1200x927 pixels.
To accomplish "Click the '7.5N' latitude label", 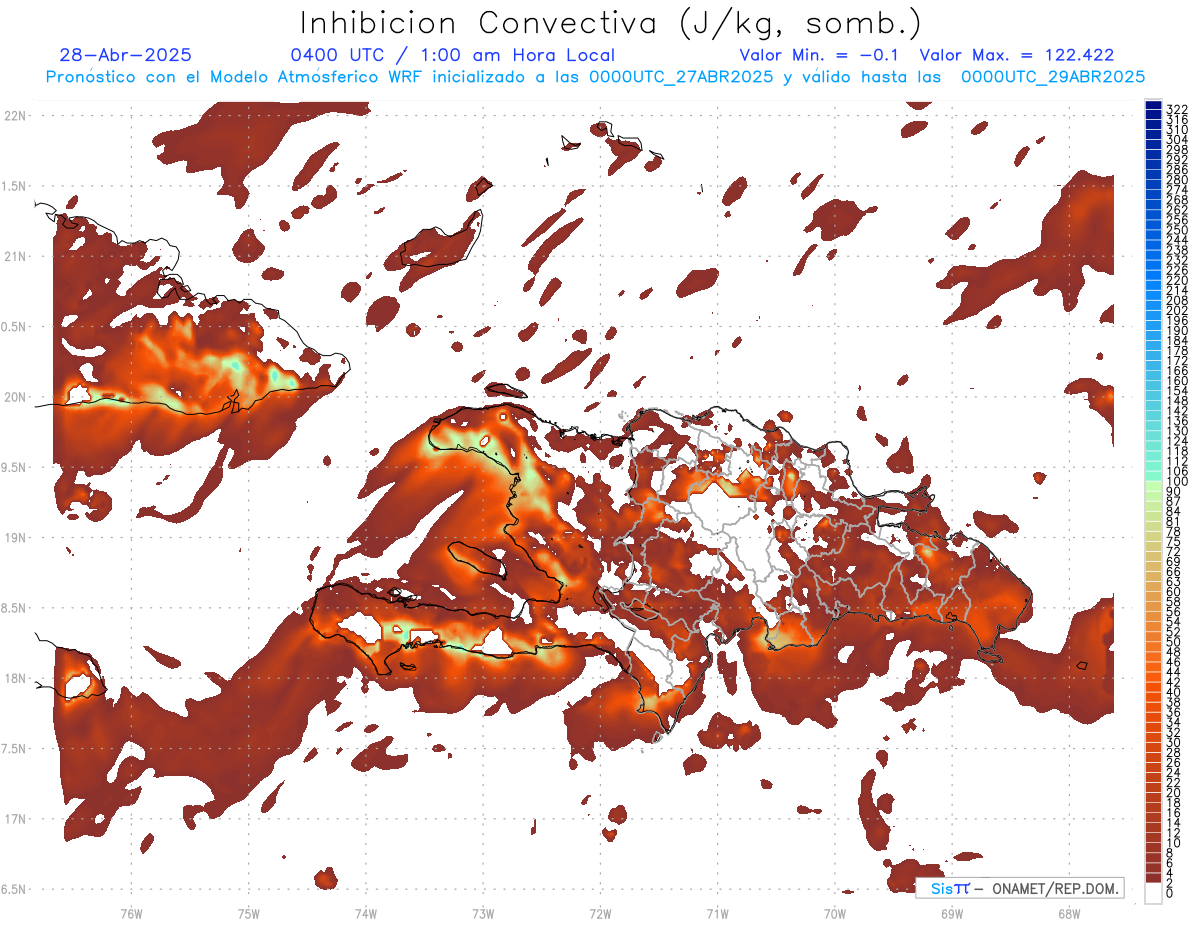I will click(15, 749).
